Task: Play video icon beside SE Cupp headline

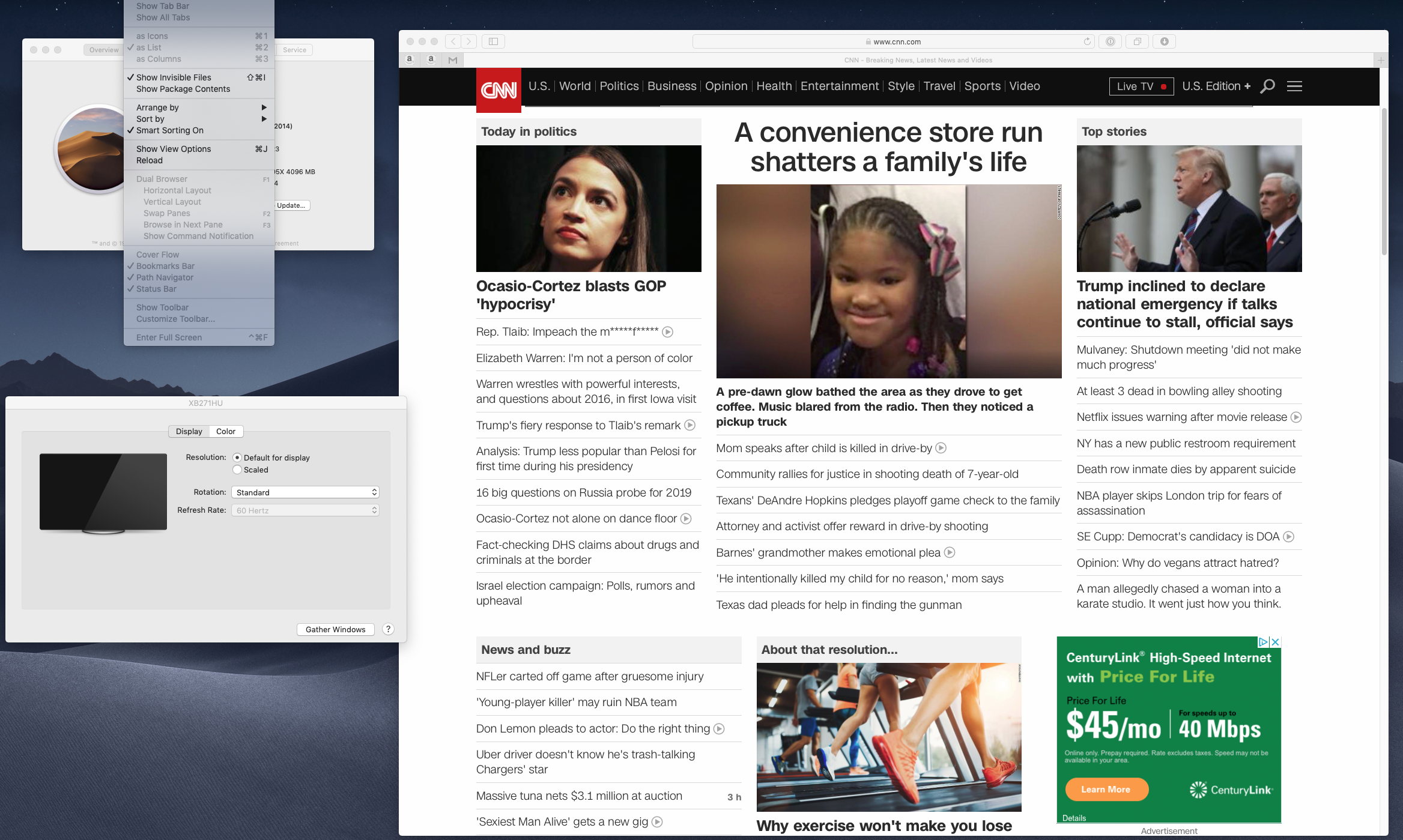Action: pyautogui.click(x=1288, y=537)
